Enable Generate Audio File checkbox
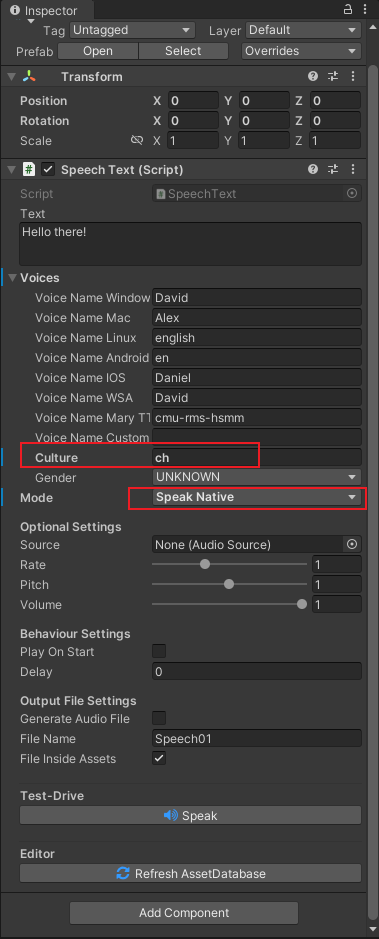The height and width of the screenshot is (939, 379). coord(159,718)
